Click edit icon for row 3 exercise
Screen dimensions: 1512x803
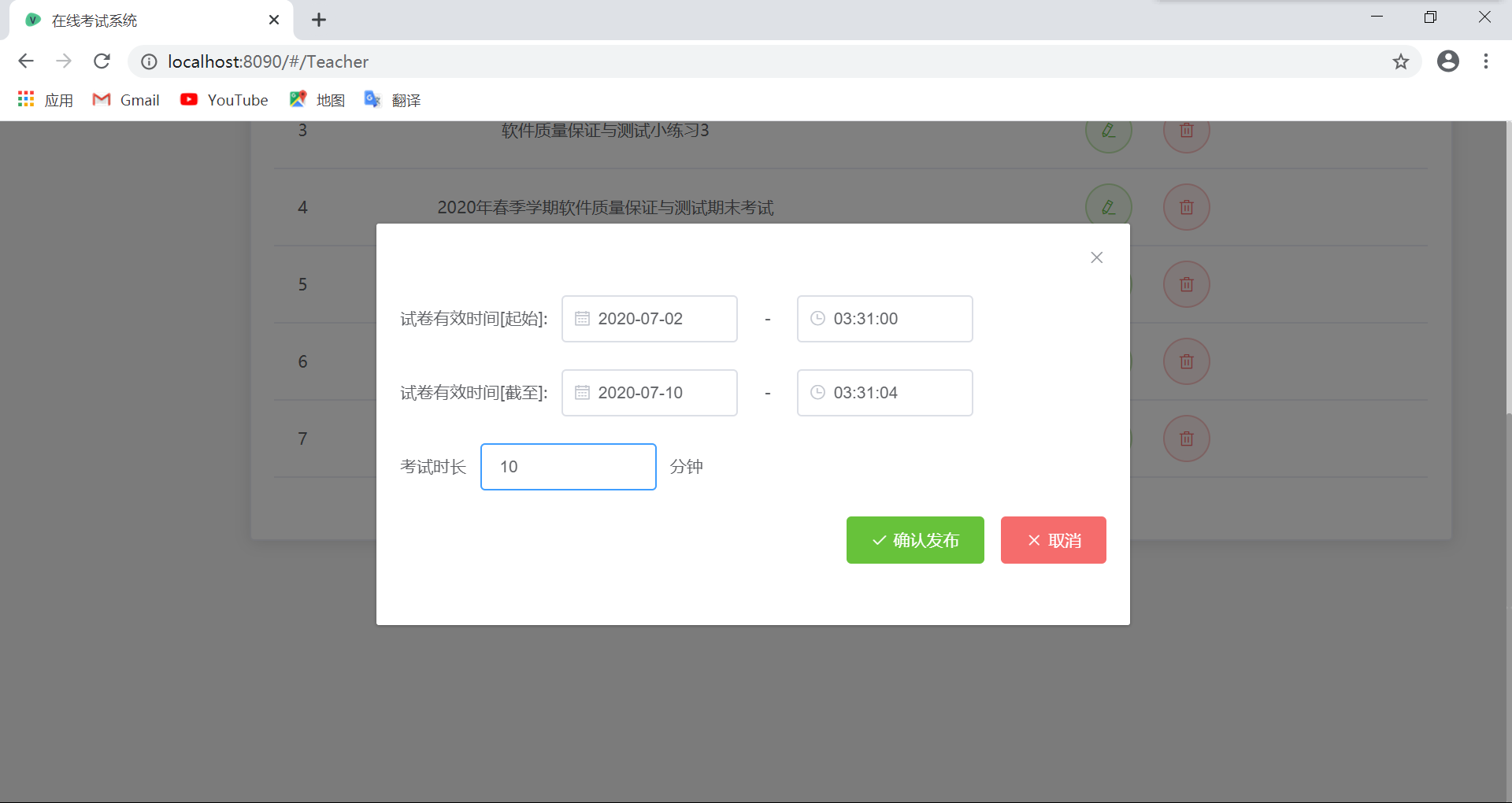click(x=1108, y=131)
